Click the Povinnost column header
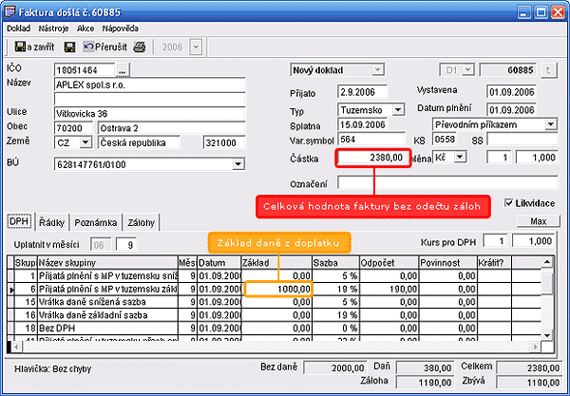570x396 pixels. [447, 263]
